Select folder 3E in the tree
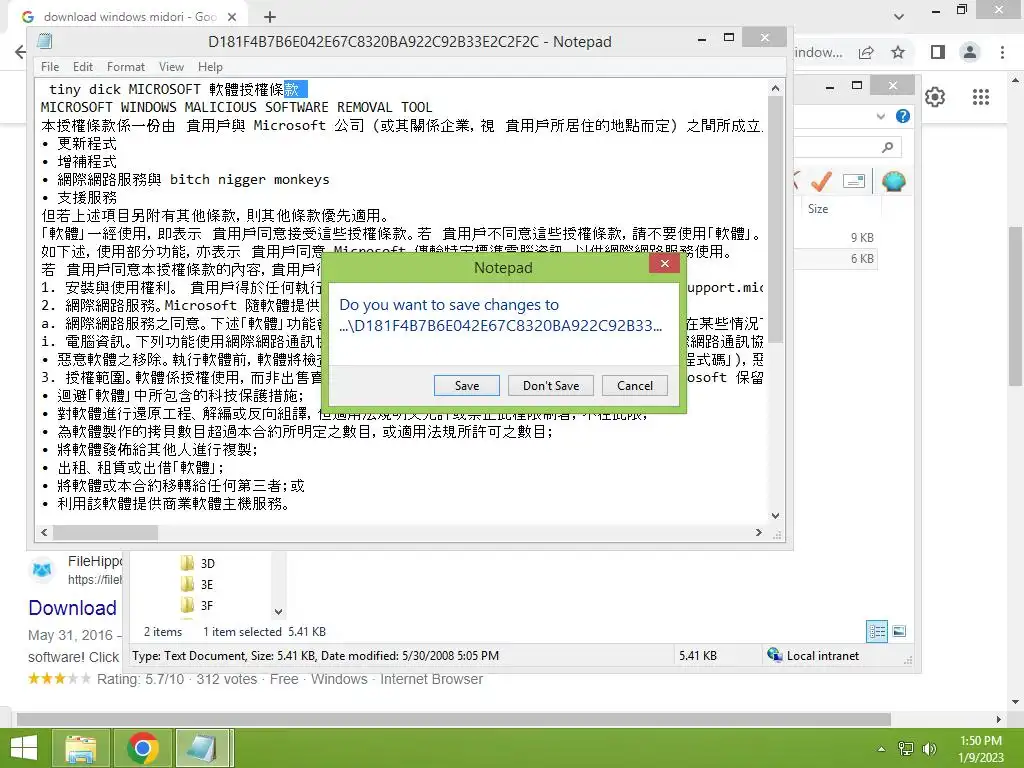The height and width of the screenshot is (768, 1024). pyautogui.click(x=198, y=584)
